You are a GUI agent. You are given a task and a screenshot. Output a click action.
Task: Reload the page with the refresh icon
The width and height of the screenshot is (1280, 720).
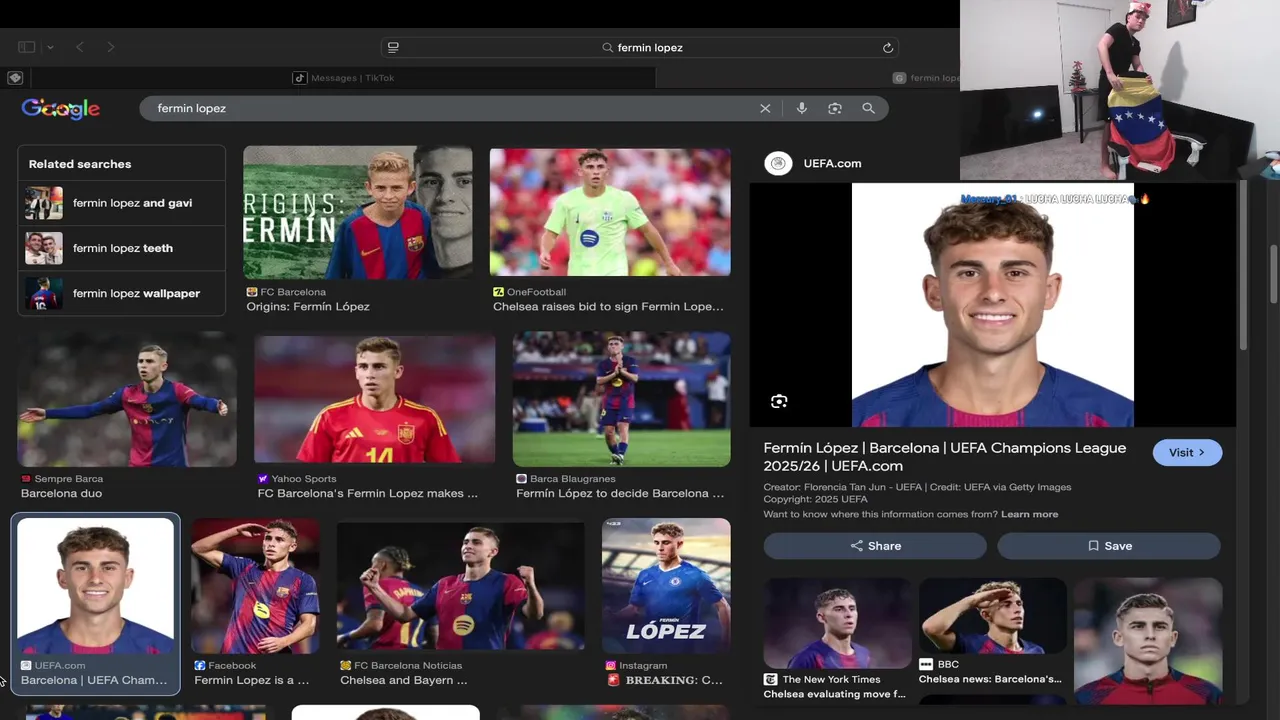click(x=887, y=47)
